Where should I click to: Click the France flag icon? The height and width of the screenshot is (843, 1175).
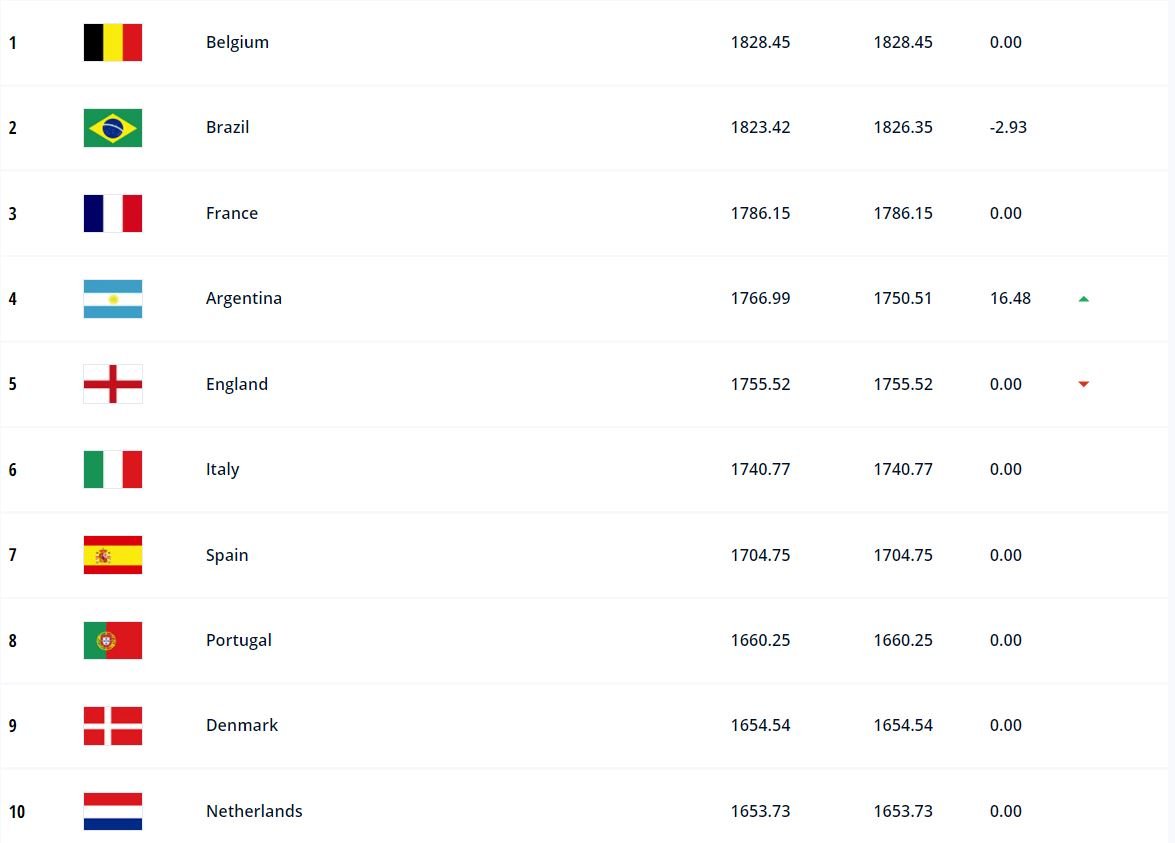112,213
